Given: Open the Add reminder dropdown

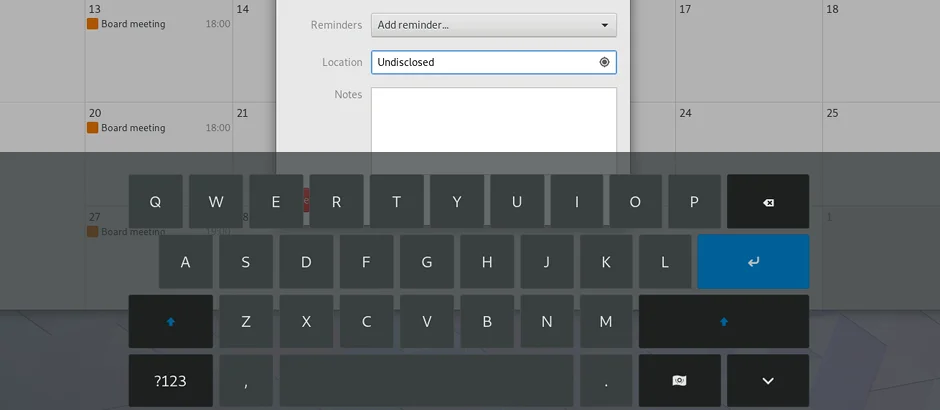Looking at the screenshot, I should [493, 25].
